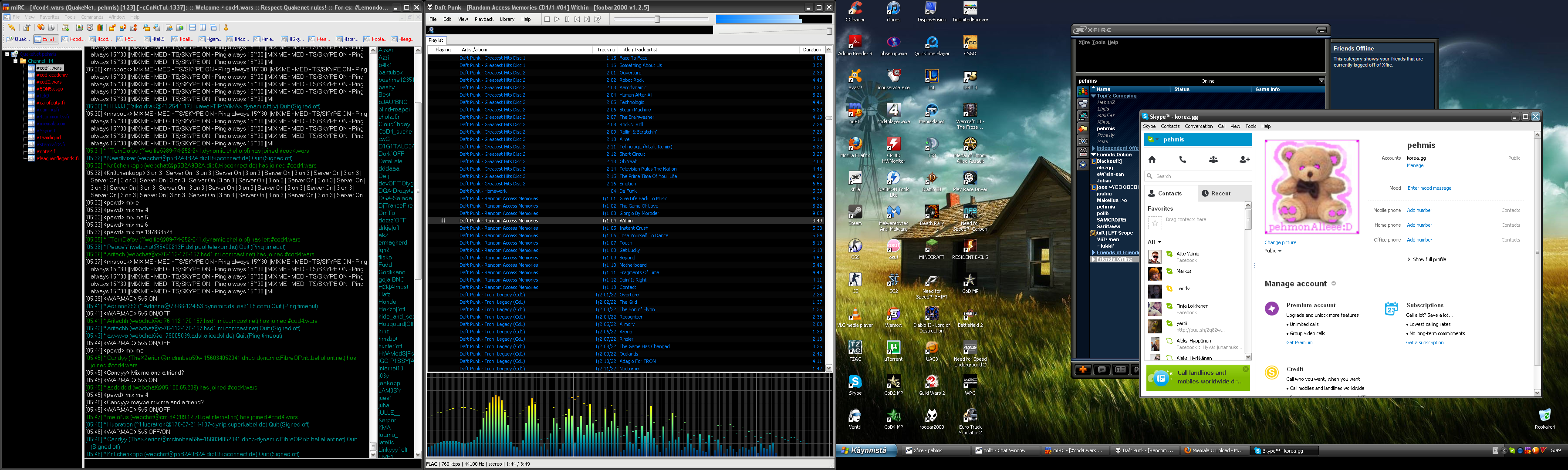Click Xfire chat bubbles sidebar icon

[x=1084, y=104]
